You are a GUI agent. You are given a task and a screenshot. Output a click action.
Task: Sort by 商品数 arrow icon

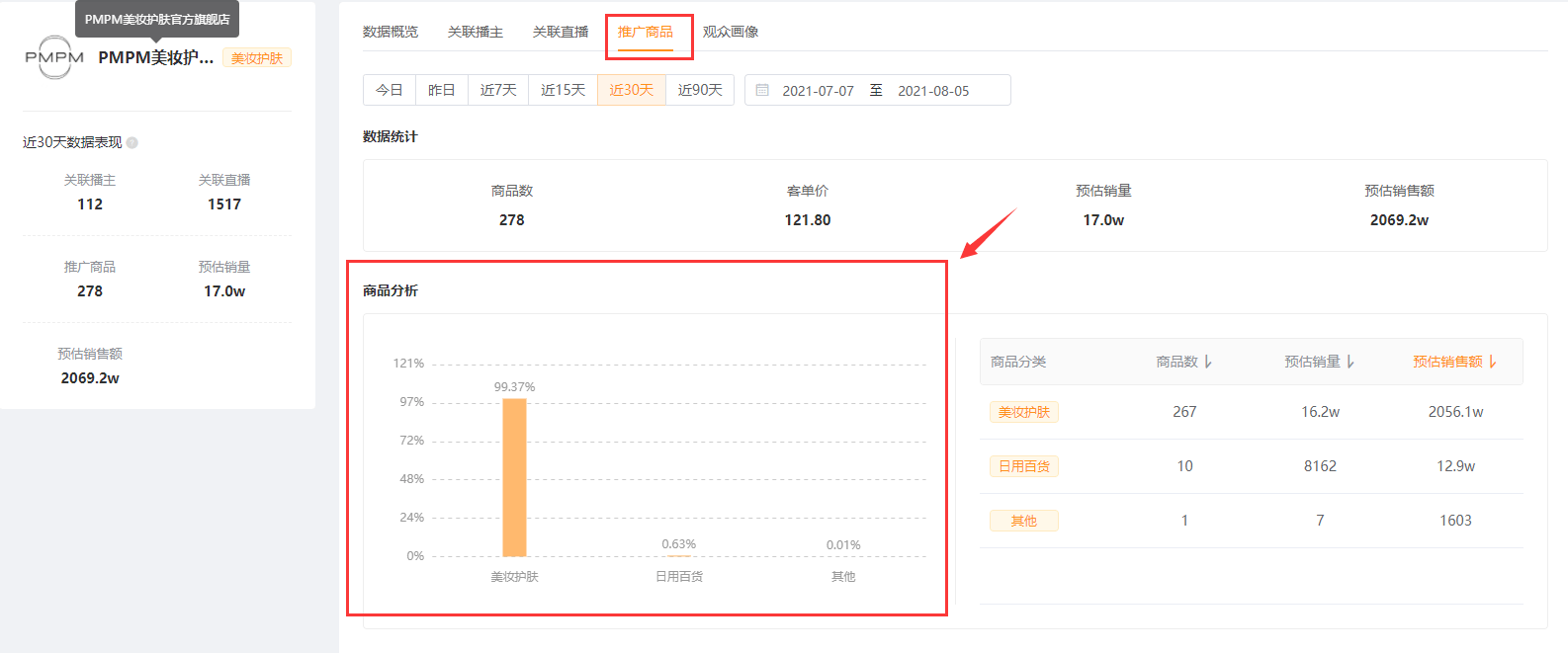point(1208,363)
